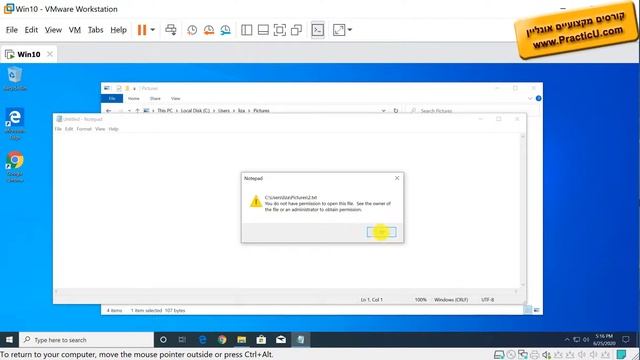Click the Search Pictures field
Viewport: 640px width, 360px height.
pos(473,111)
